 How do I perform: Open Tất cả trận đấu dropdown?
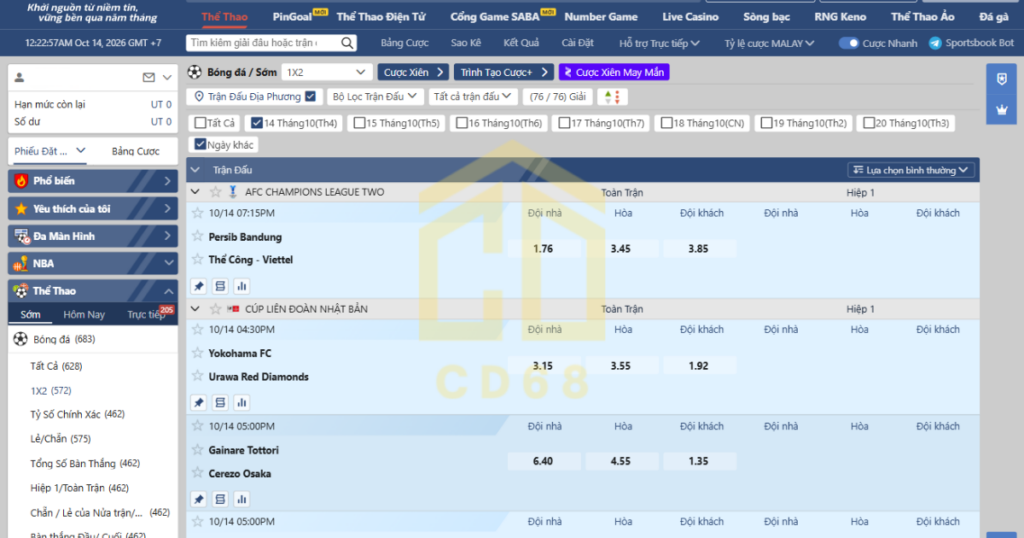473,97
